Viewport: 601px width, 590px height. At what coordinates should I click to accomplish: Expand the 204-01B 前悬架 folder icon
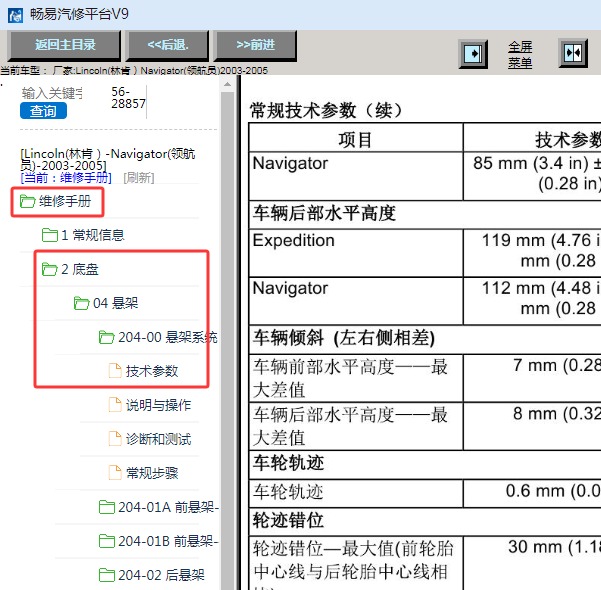tap(107, 541)
